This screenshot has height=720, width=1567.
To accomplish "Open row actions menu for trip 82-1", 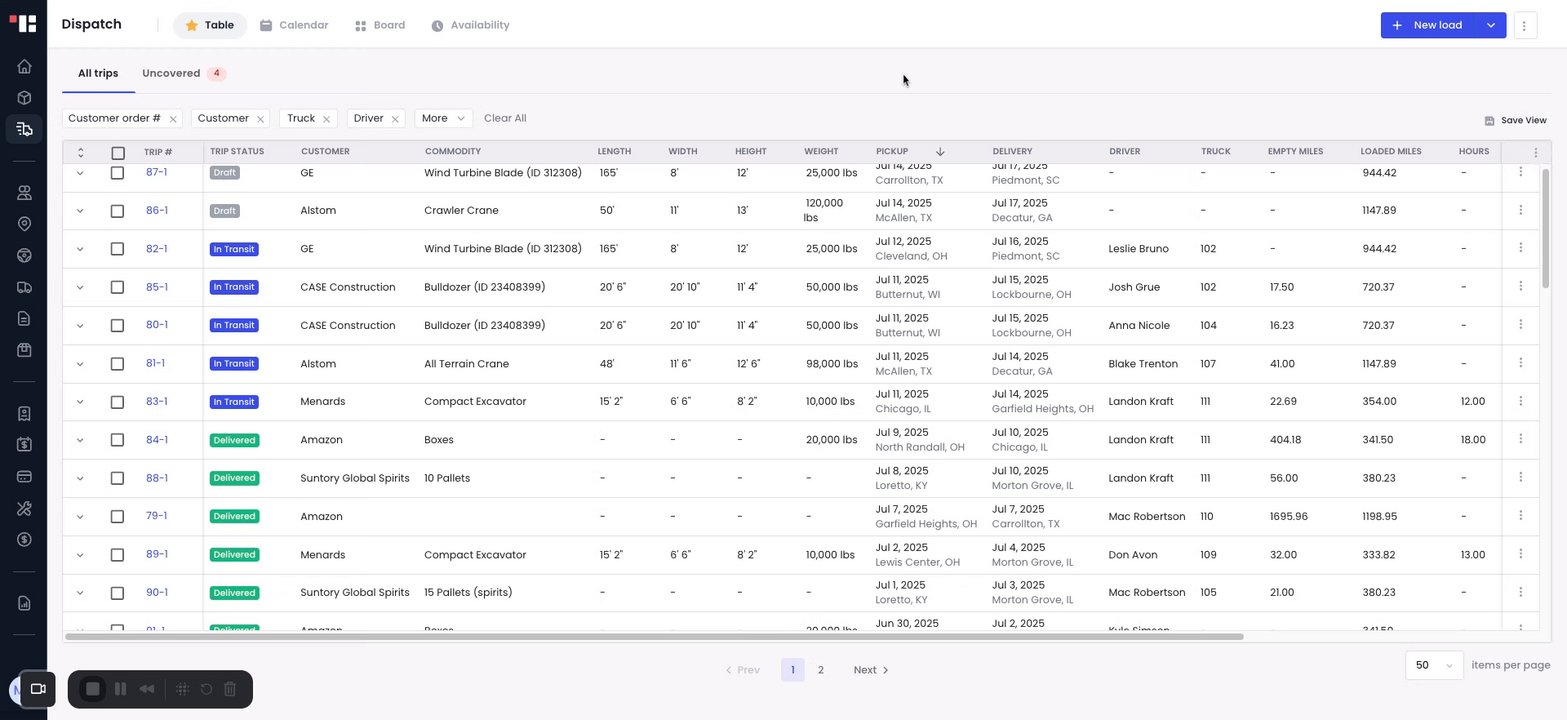I will [1520, 248].
